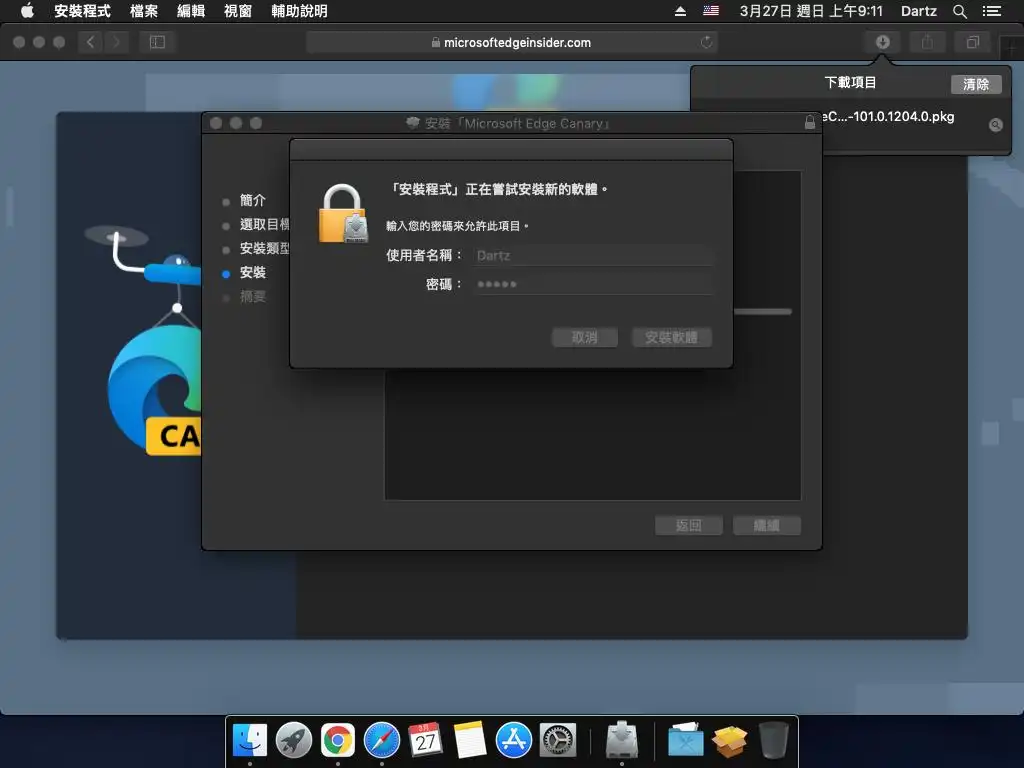Click the 密碼 password field

click(593, 284)
